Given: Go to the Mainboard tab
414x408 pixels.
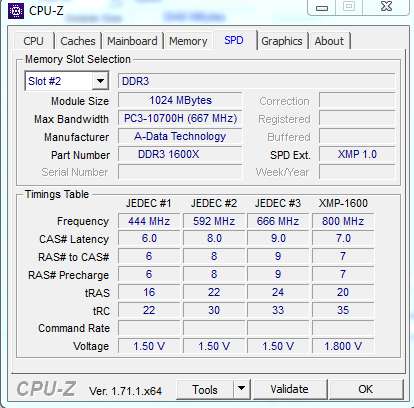Looking at the screenshot, I should click(132, 41).
